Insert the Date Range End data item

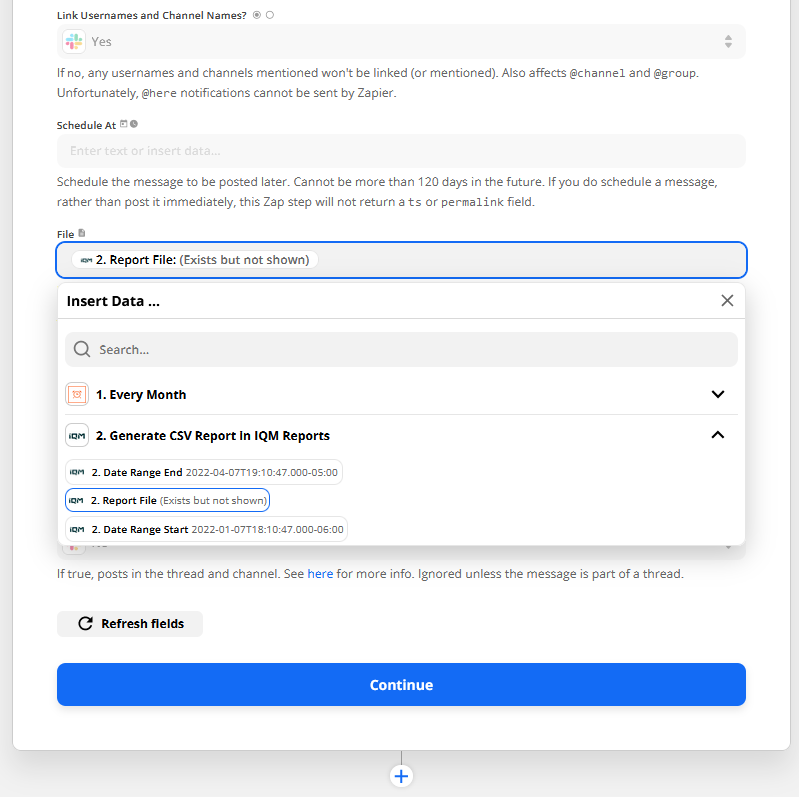click(204, 472)
